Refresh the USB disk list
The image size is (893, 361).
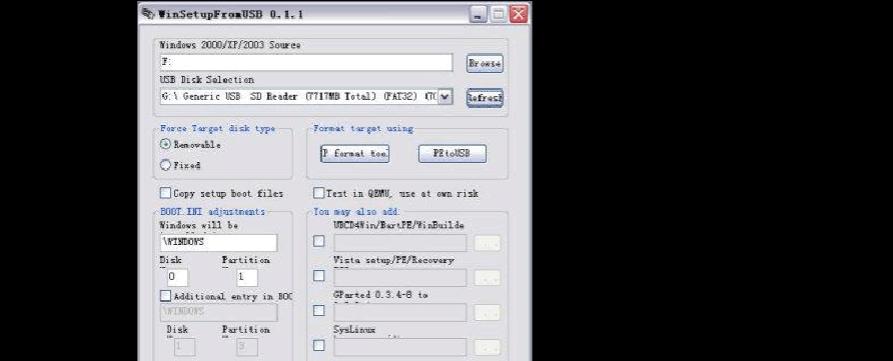[x=485, y=97]
